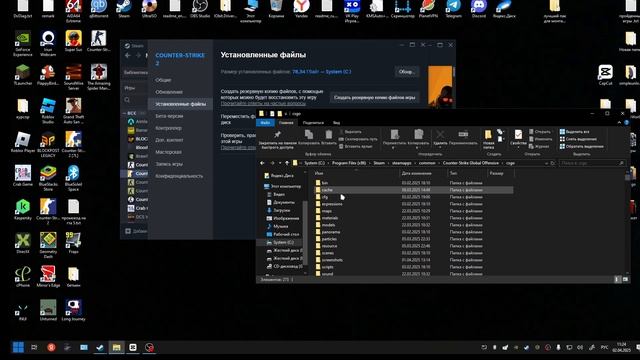Image resolution: width=640 pixels, height=360 pixels.
Task: Open the TLauncher Minecraft desktop icon
Action: (23, 75)
